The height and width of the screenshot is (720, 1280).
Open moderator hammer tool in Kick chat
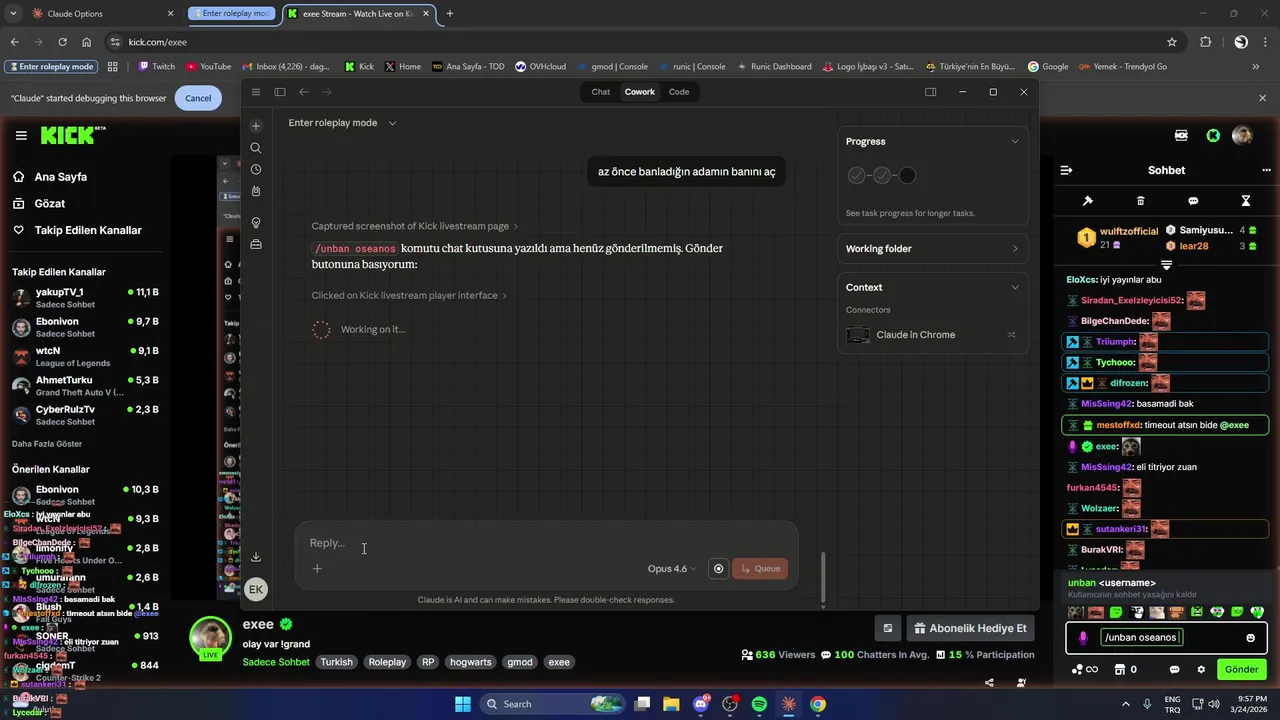1088,201
